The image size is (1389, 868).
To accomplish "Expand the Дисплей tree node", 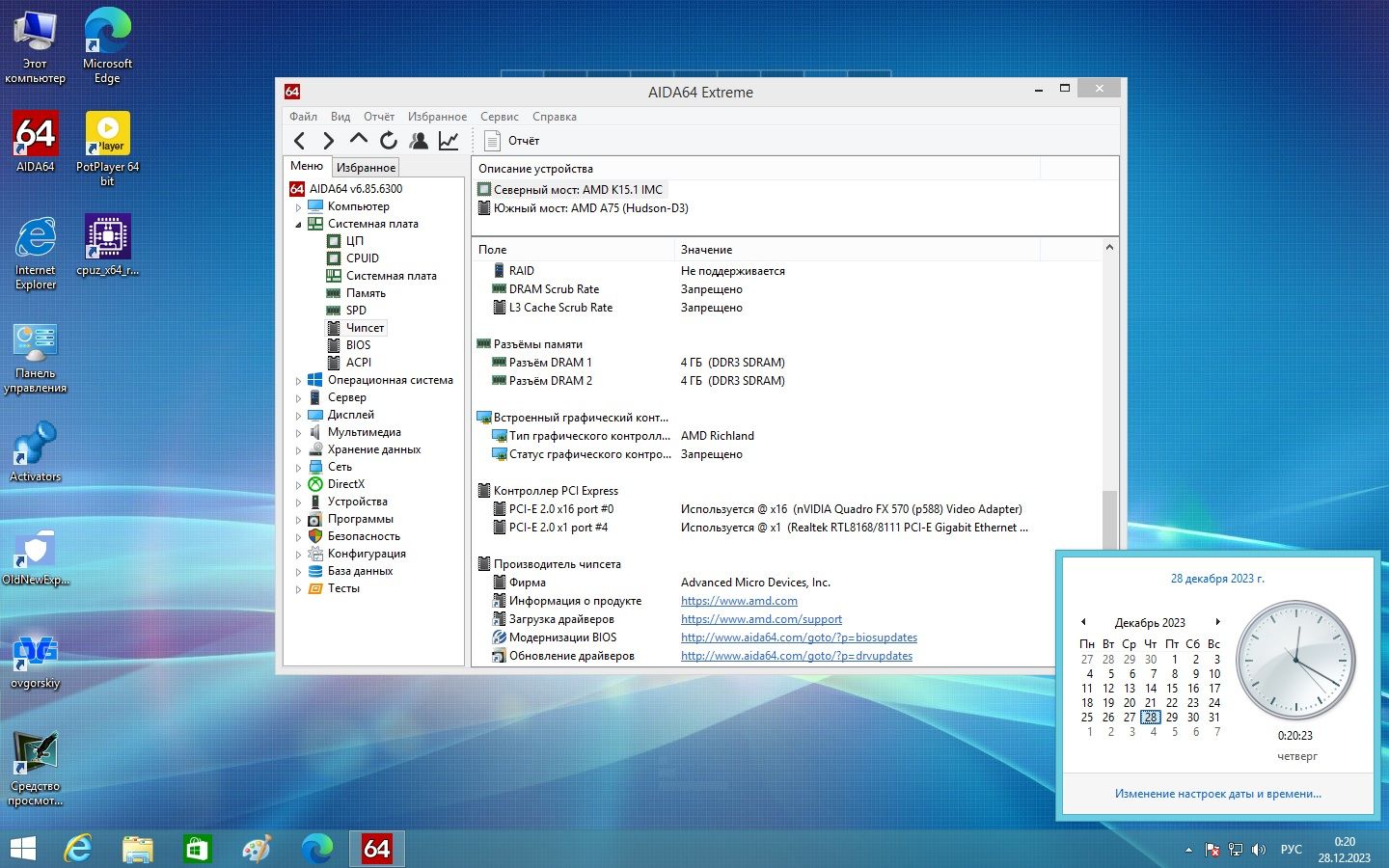I will pos(298,415).
